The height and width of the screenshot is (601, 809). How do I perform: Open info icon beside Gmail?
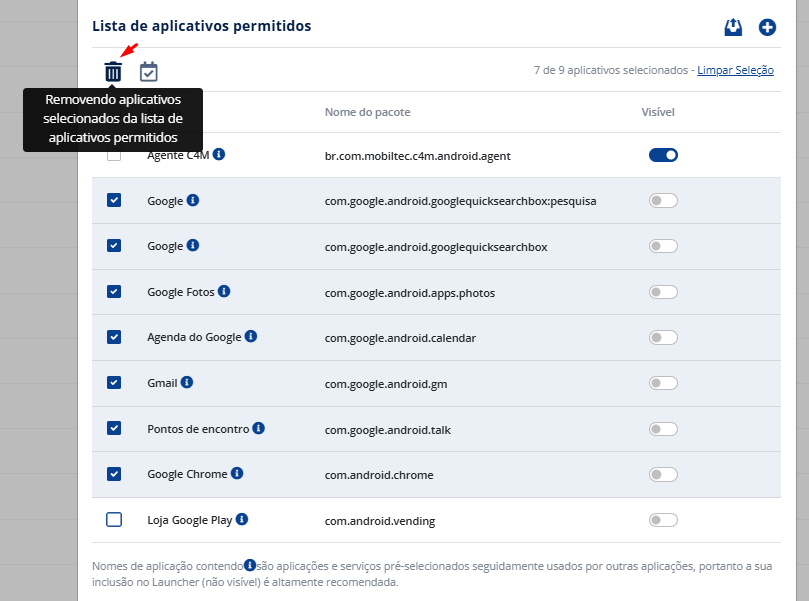click(x=187, y=382)
